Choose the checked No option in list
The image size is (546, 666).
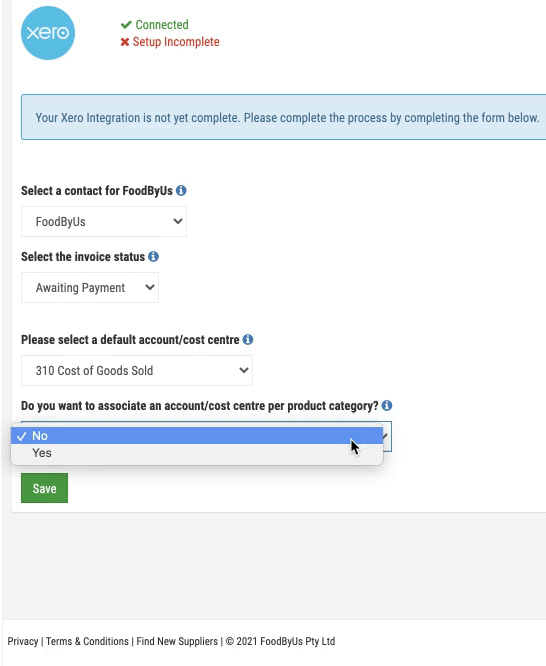click(197, 436)
